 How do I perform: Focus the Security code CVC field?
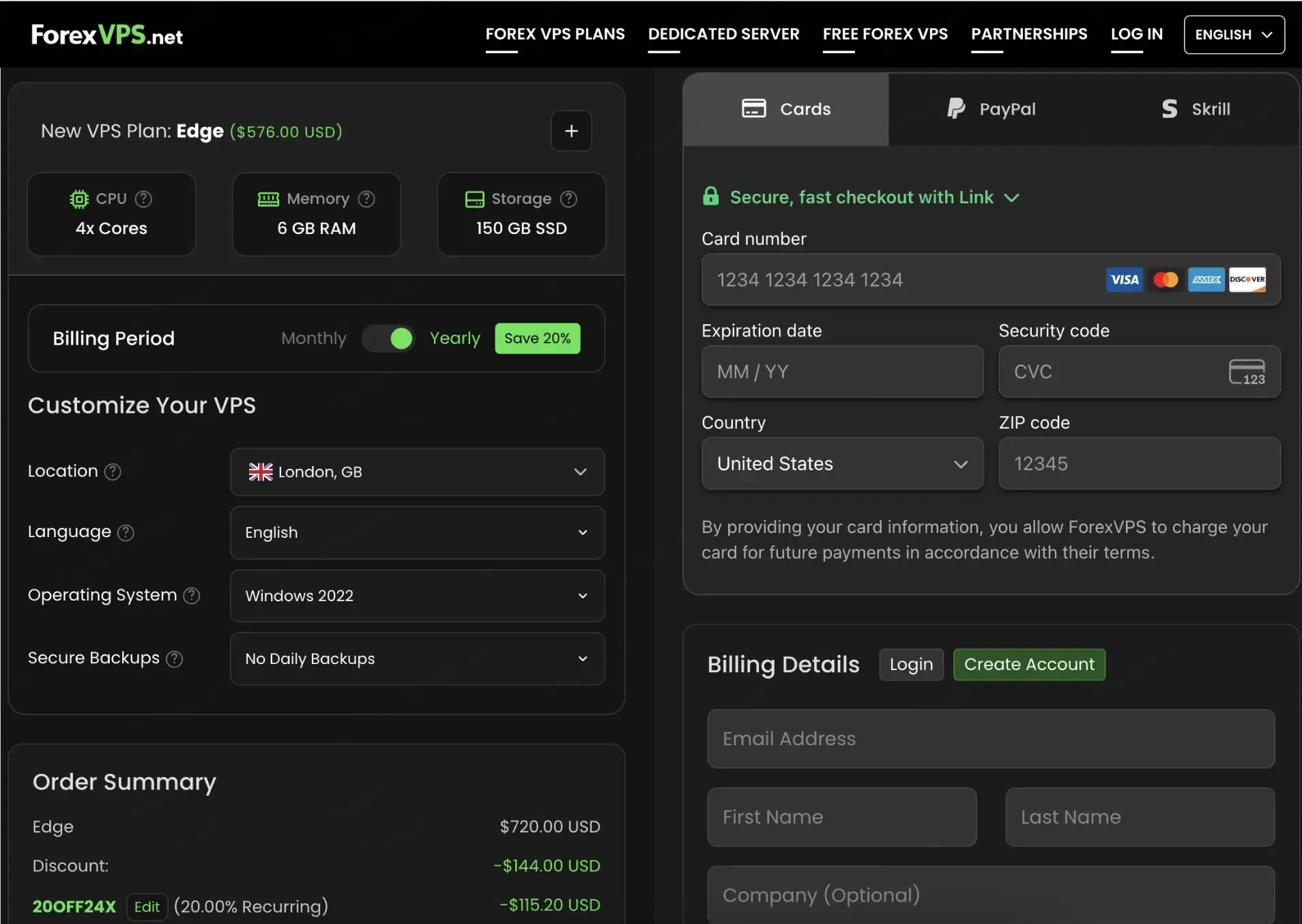1139,372
